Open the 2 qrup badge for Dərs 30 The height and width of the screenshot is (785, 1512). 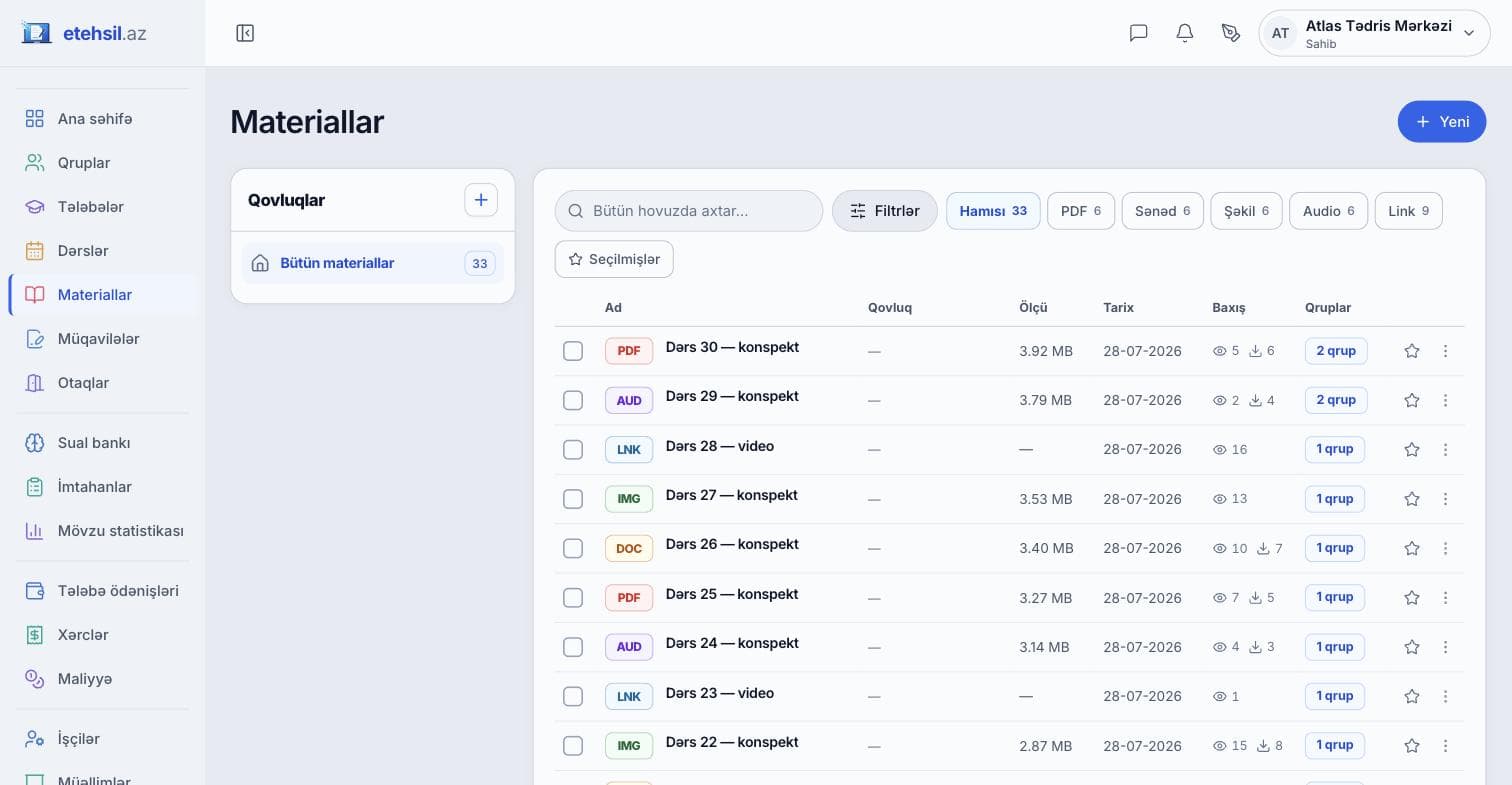coord(1336,351)
